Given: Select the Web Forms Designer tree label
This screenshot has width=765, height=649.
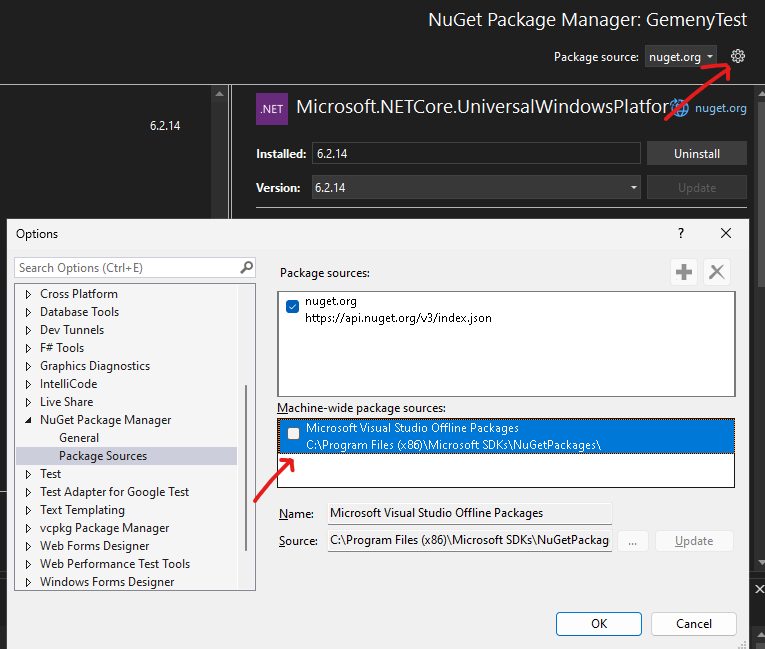Looking at the screenshot, I should (x=95, y=546).
